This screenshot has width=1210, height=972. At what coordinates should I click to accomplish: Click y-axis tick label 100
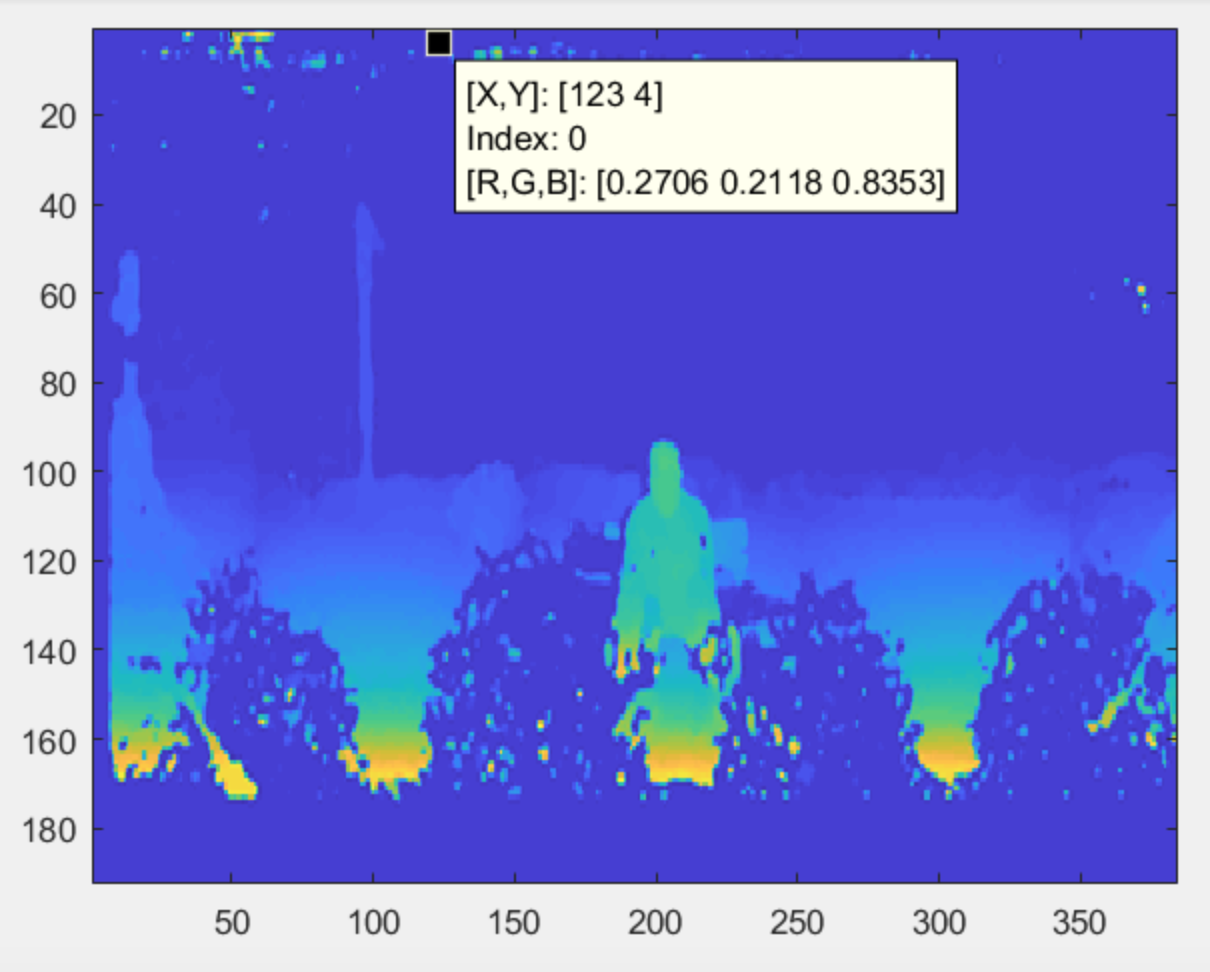click(x=51, y=471)
